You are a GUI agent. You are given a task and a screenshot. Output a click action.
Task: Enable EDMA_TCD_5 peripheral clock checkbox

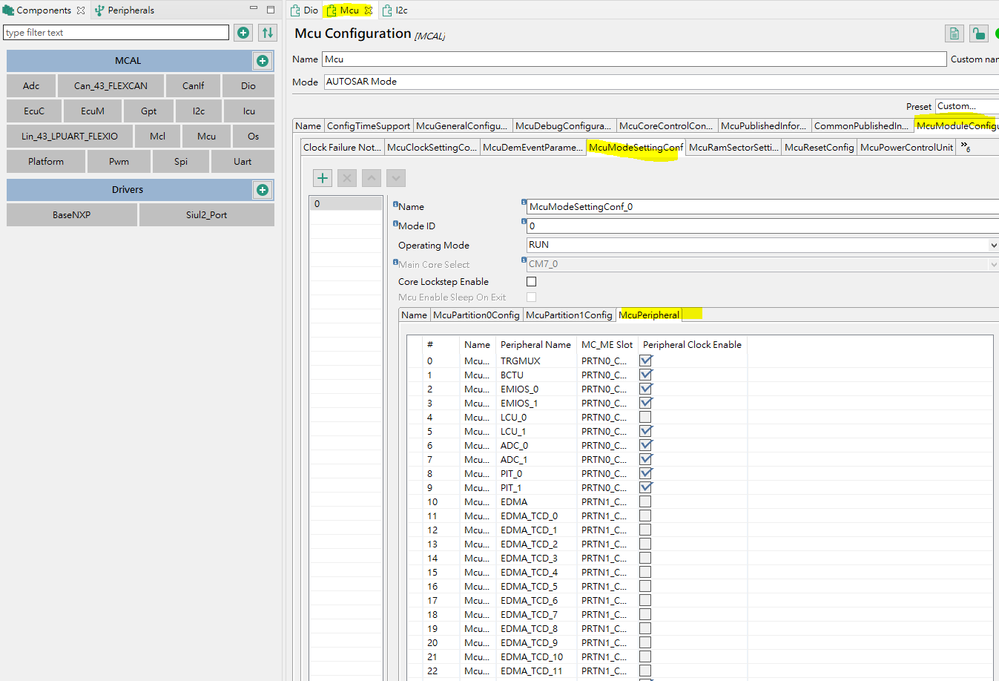pos(645,586)
